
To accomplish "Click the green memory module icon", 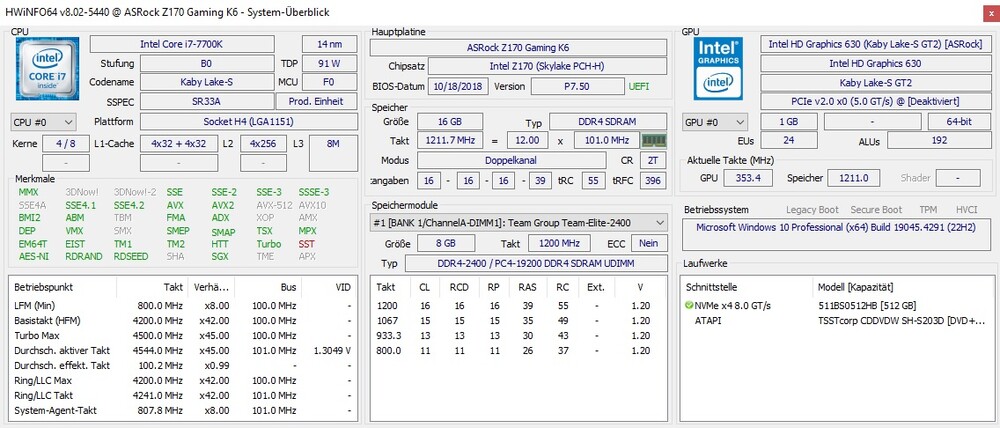I will (653, 140).
